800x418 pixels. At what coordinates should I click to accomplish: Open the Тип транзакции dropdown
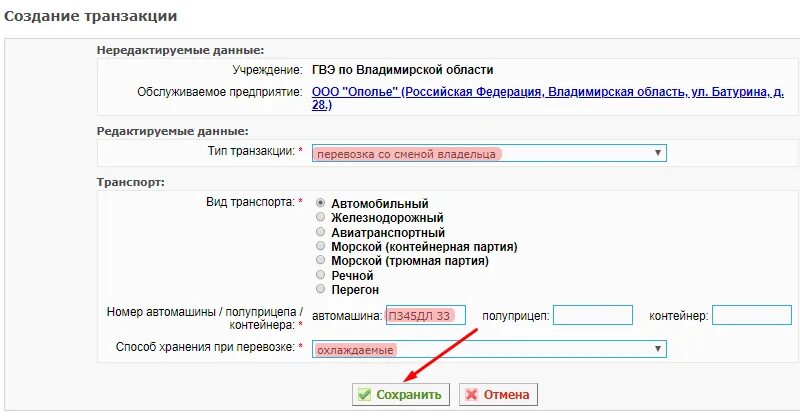coord(489,153)
